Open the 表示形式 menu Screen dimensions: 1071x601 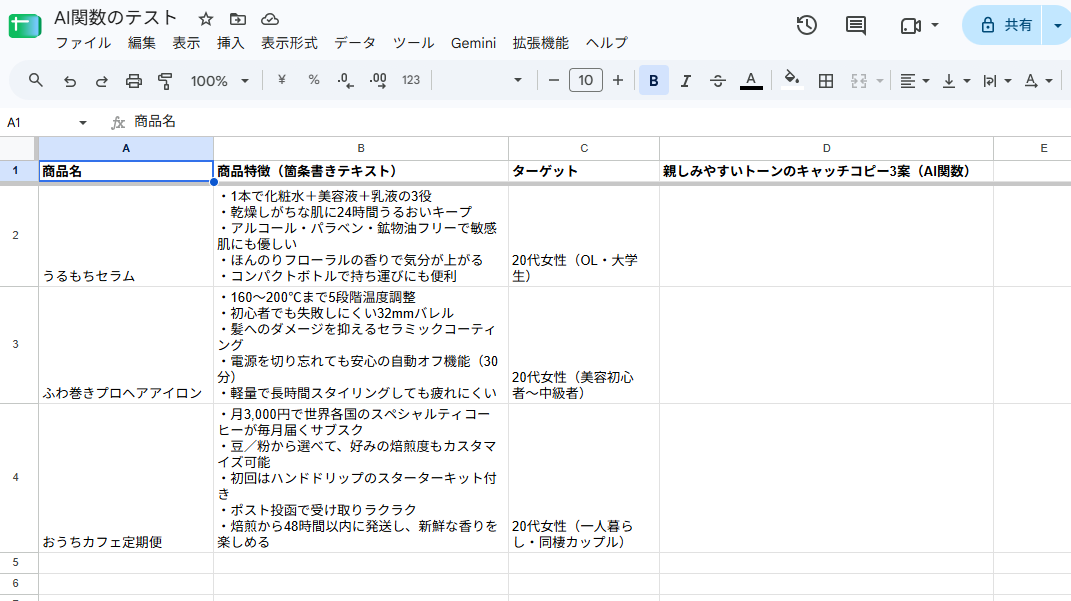290,43
